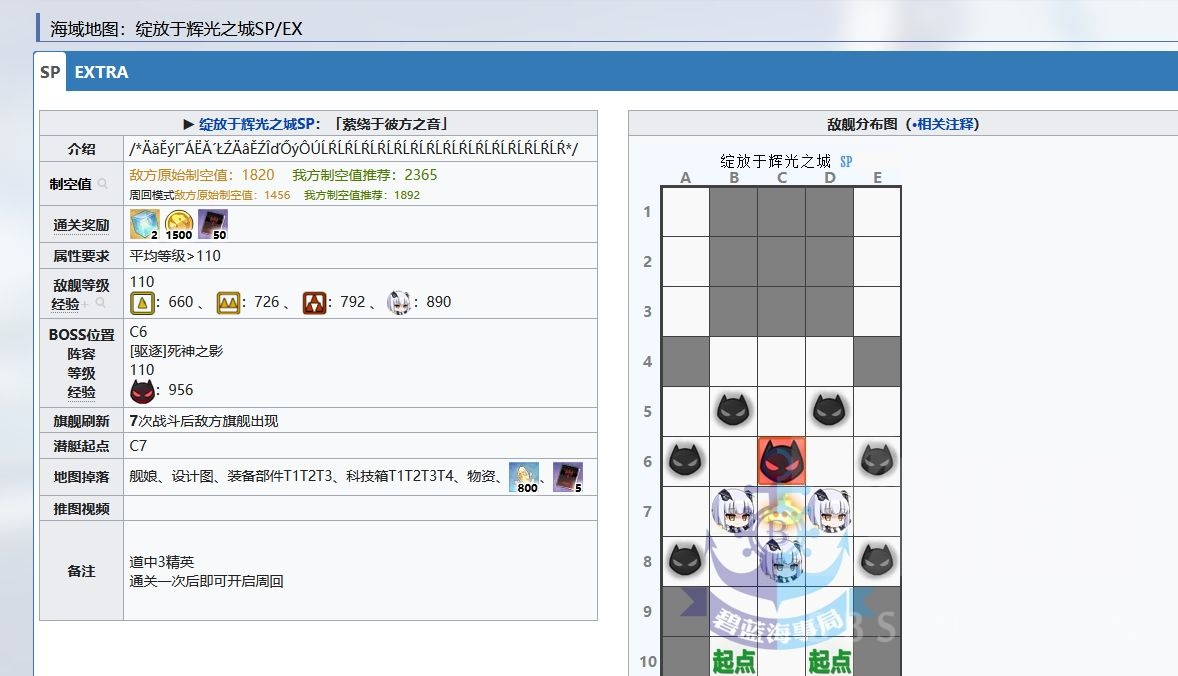Select the 800 supplies drop icon
The height and width of the screenshot is (676, 1178).
pyautogui.click(x=523, y=477)
